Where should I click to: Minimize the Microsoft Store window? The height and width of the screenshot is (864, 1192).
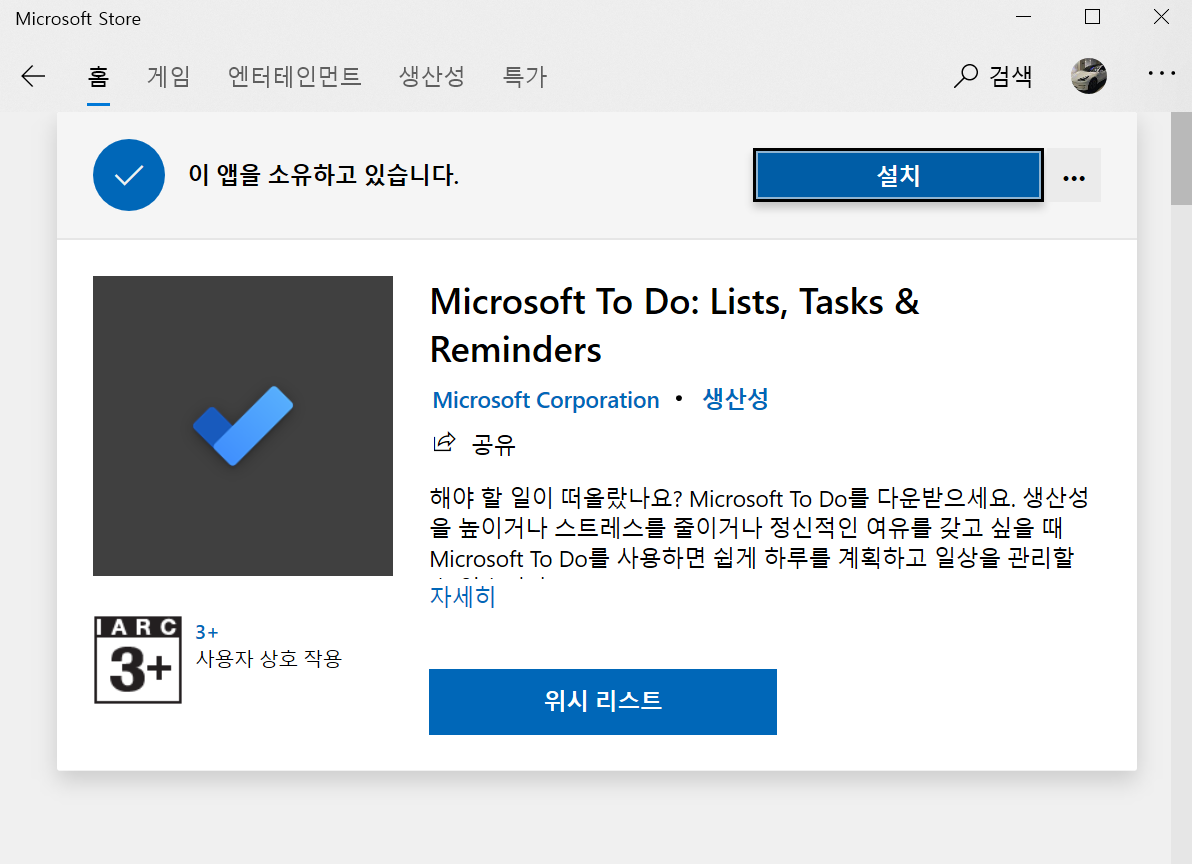1024,17
